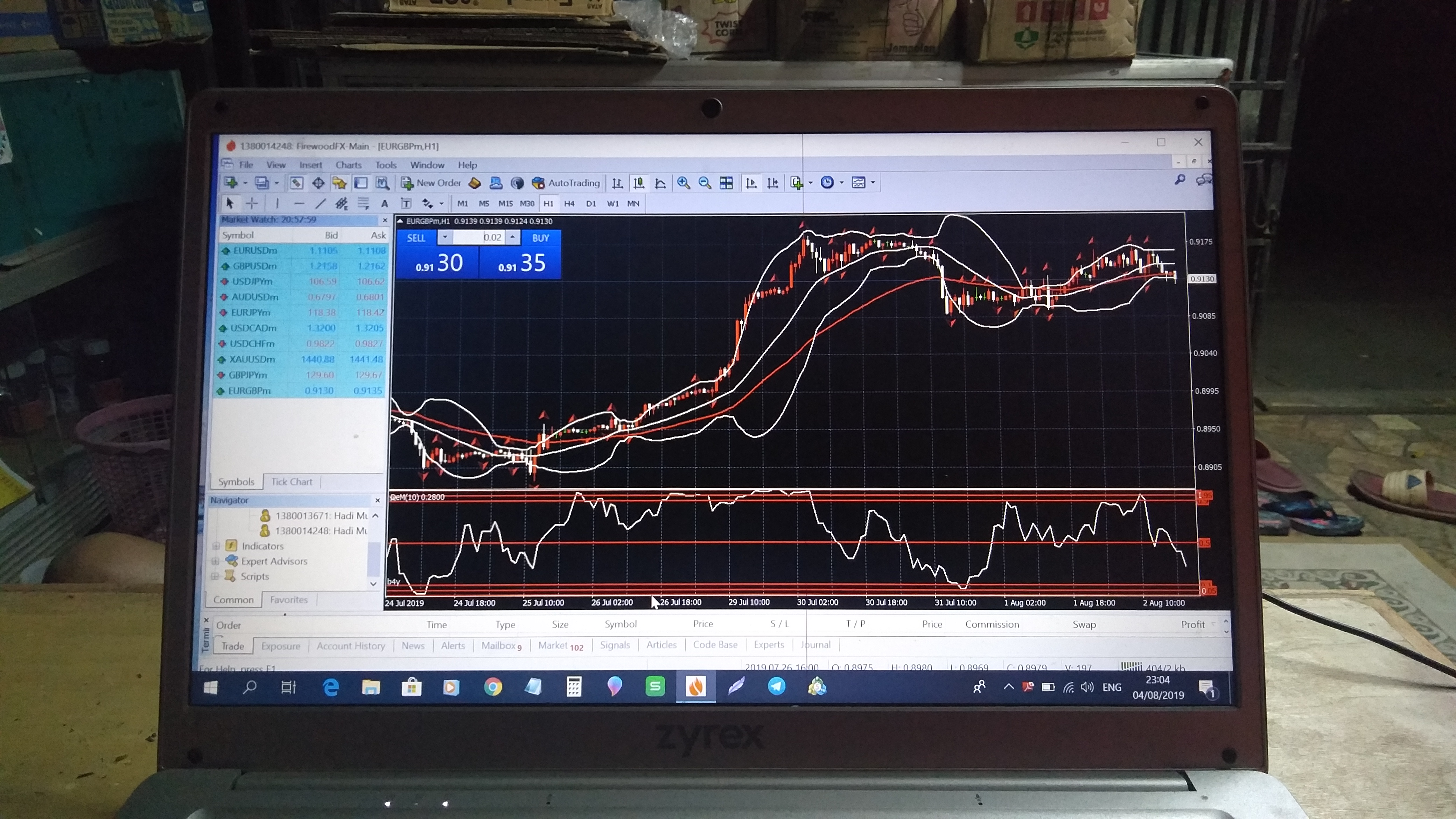Click the blue SELL button

click(x=416, y=238)
